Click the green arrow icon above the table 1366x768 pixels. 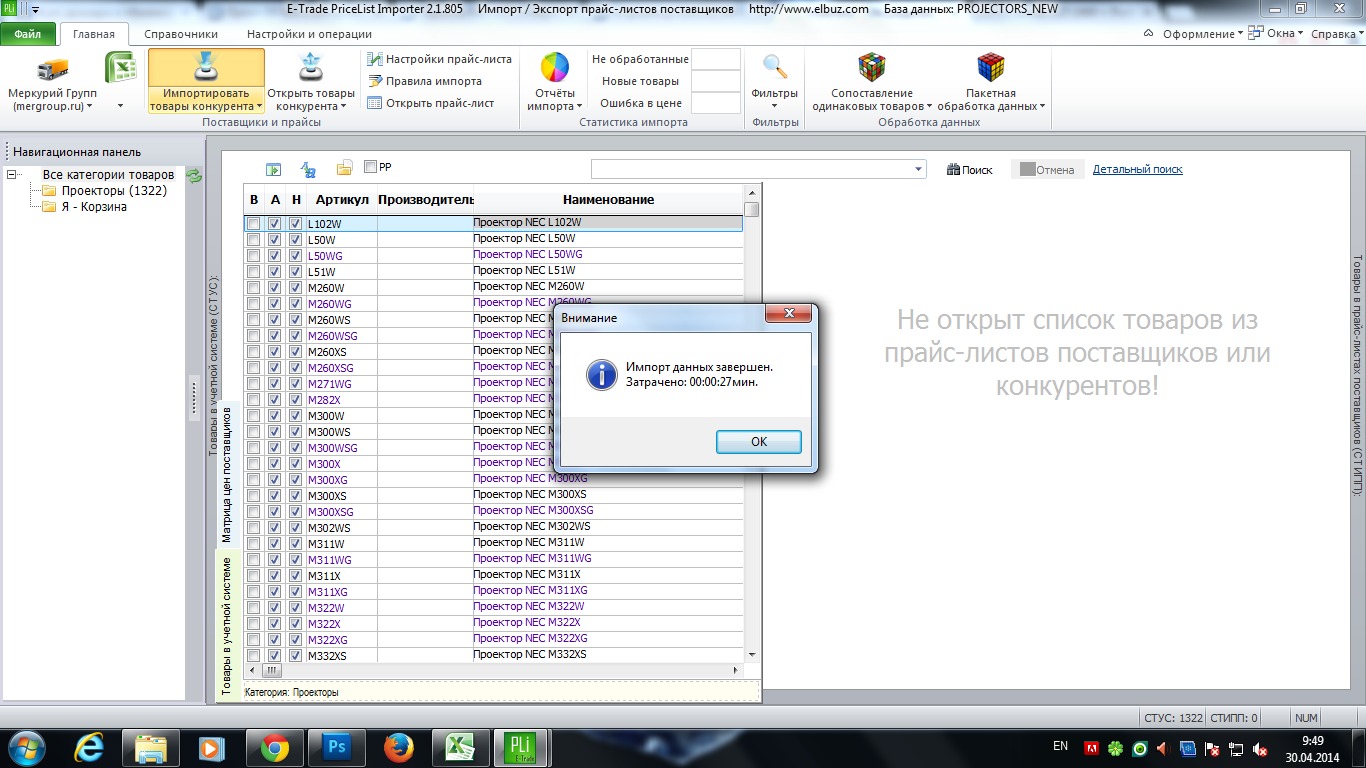[273, 169]
